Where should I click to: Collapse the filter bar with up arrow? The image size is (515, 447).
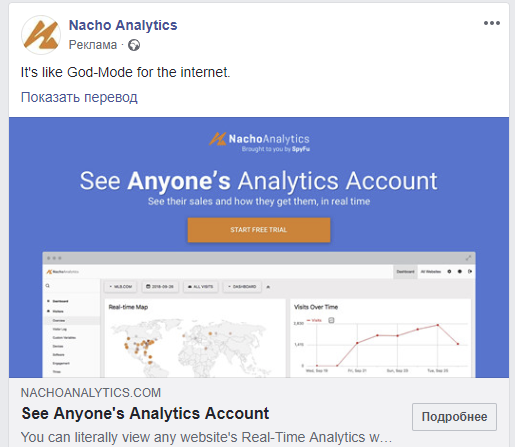click(x=268, y=287)
